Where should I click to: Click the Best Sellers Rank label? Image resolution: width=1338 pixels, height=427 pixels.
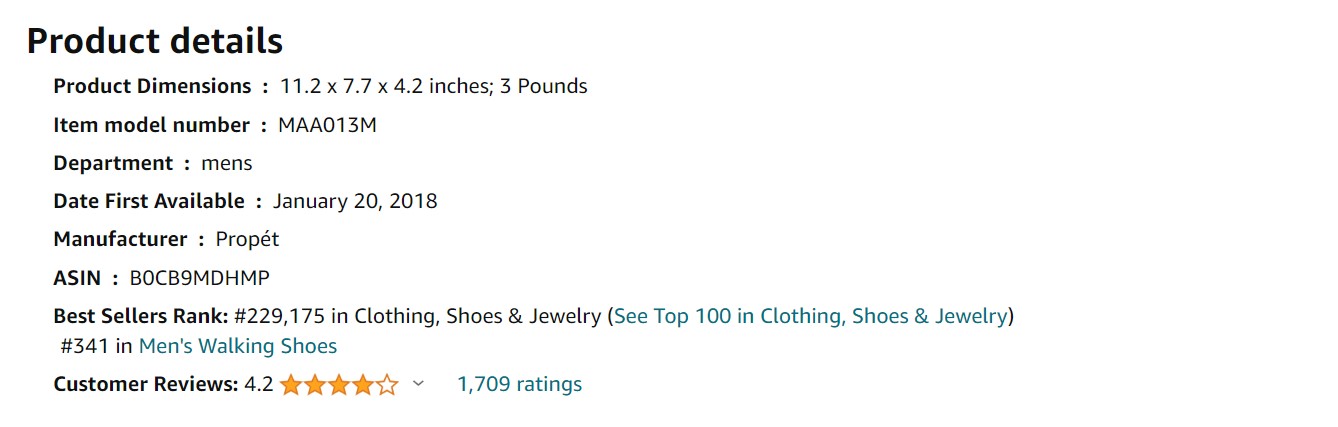(141, 316)
